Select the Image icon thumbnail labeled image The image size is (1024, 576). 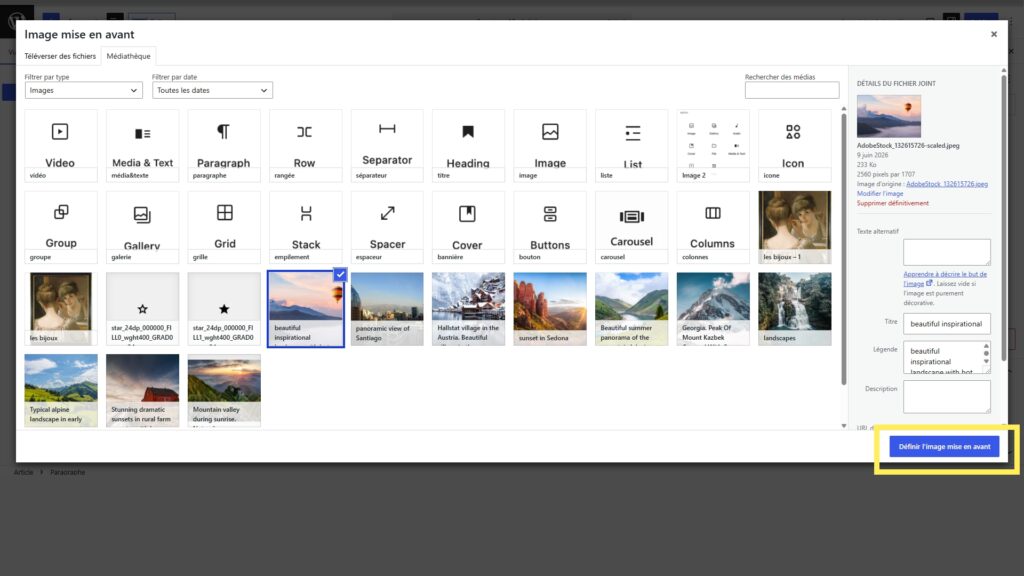(550, 146)
